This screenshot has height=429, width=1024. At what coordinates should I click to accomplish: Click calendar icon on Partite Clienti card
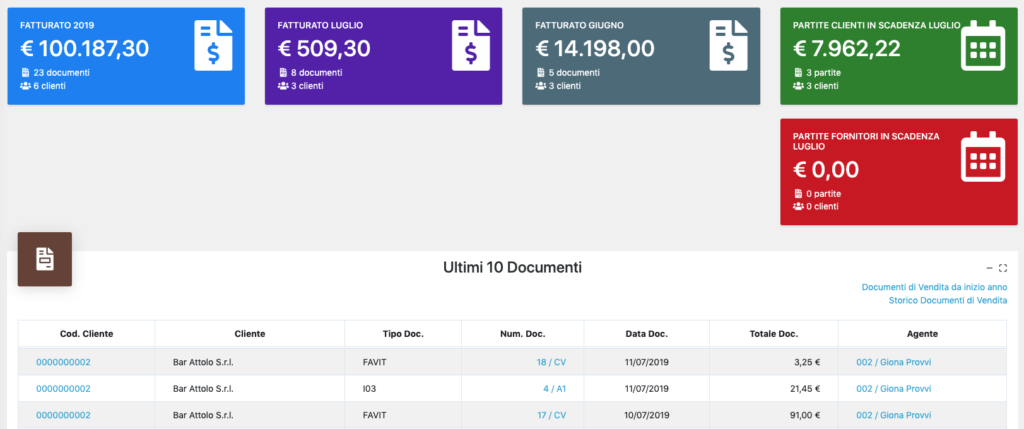(x=982, y=45)
